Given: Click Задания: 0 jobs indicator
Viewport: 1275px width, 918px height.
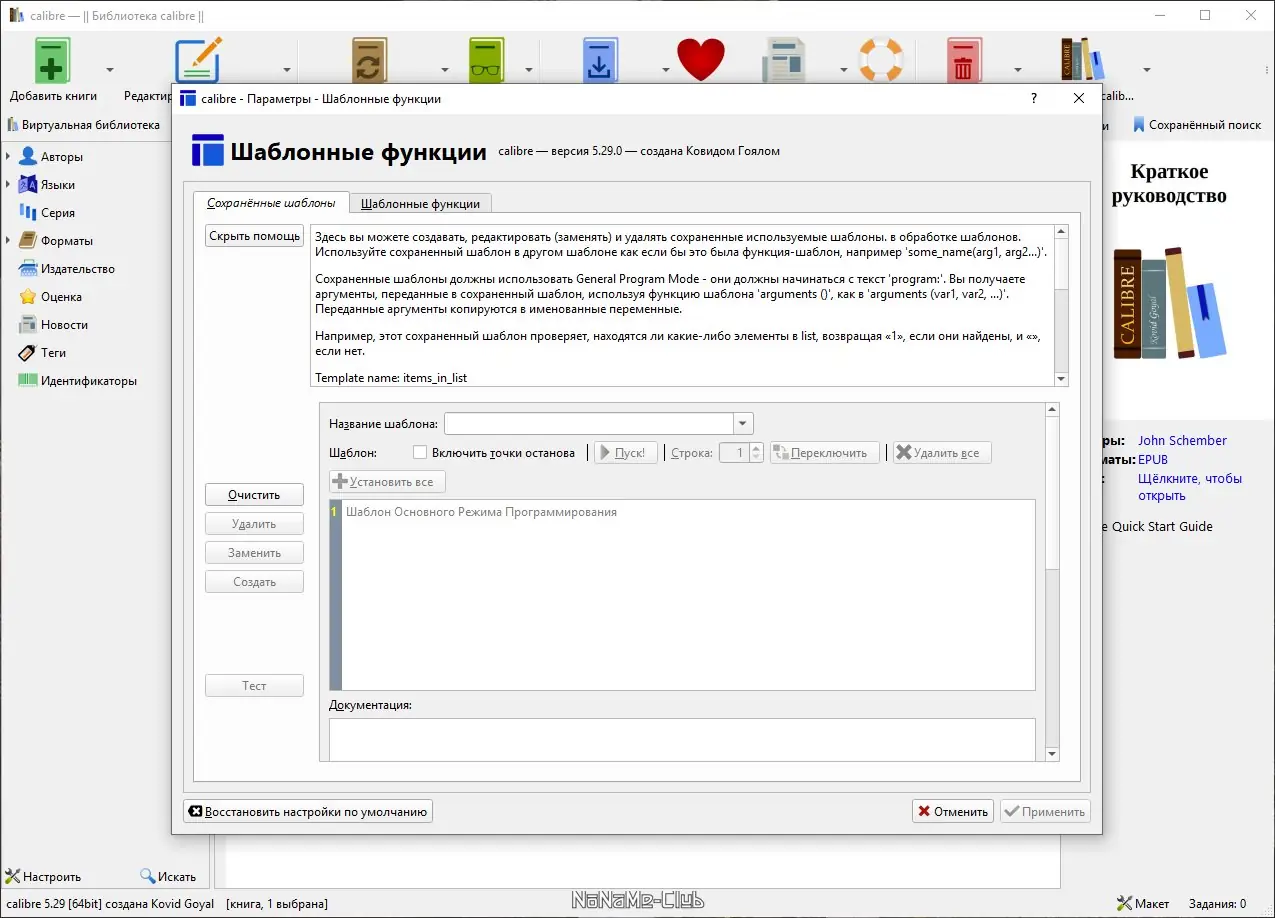Looking at the screenshot, I should tap(1217, 904).
